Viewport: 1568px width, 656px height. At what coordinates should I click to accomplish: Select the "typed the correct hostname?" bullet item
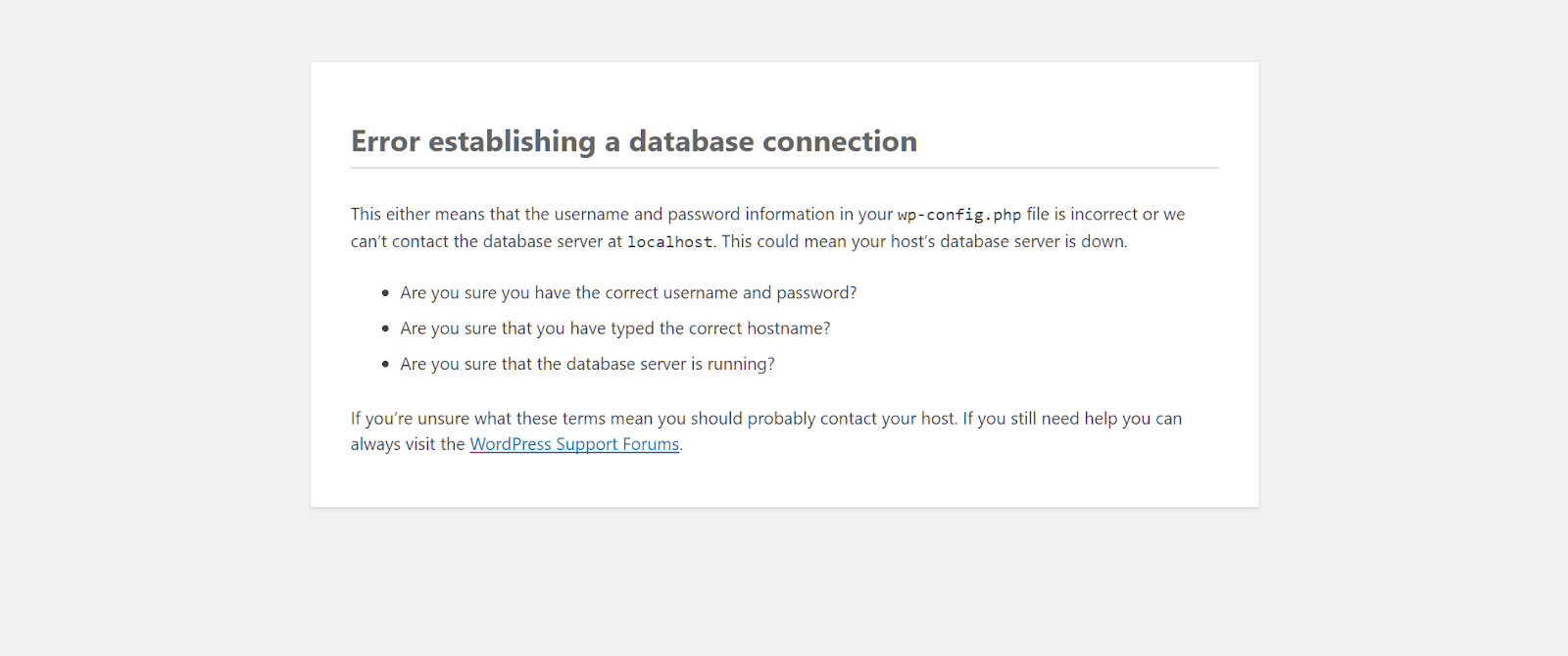614,328
